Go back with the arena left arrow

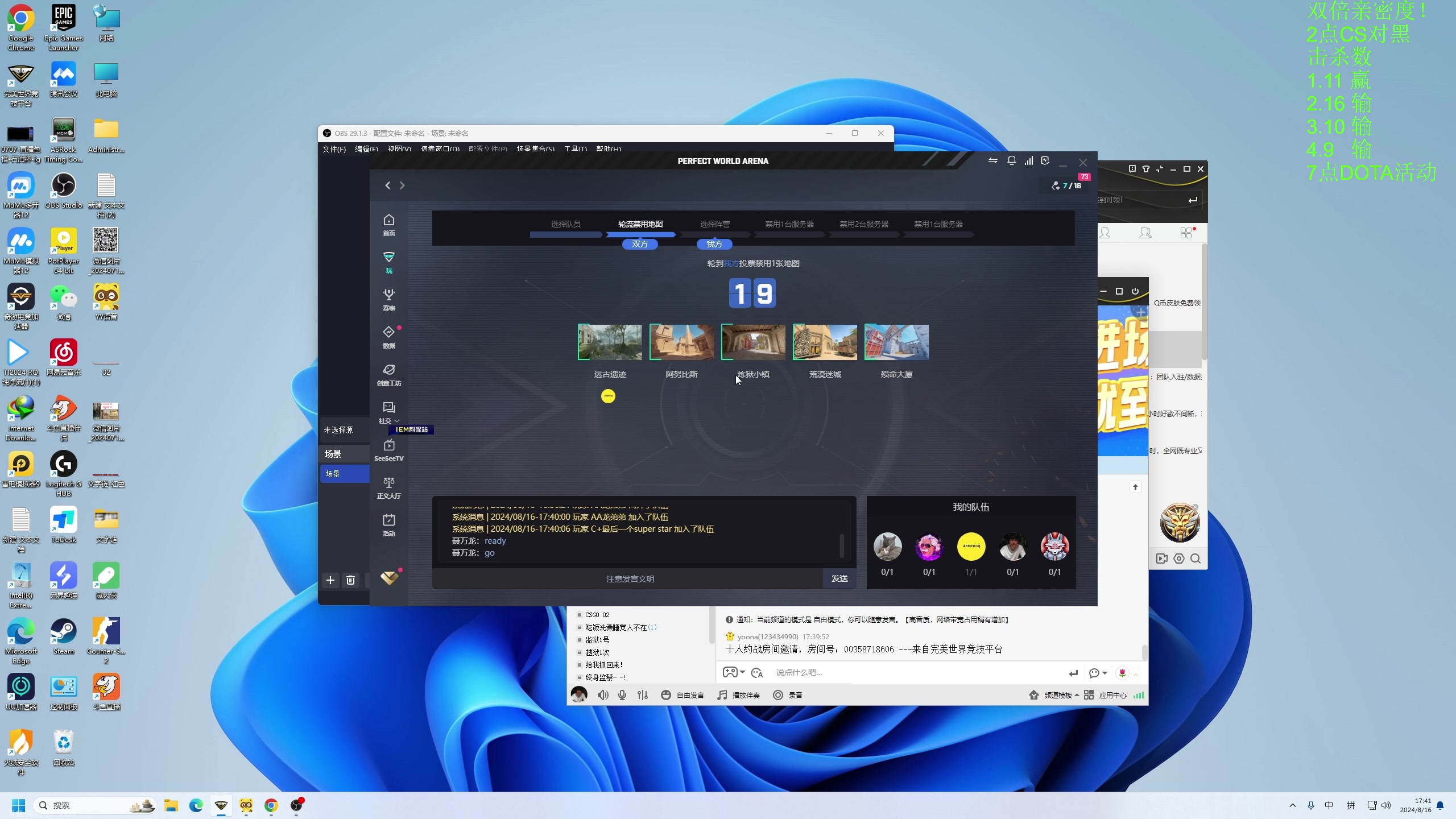click(x=387, y=185)
